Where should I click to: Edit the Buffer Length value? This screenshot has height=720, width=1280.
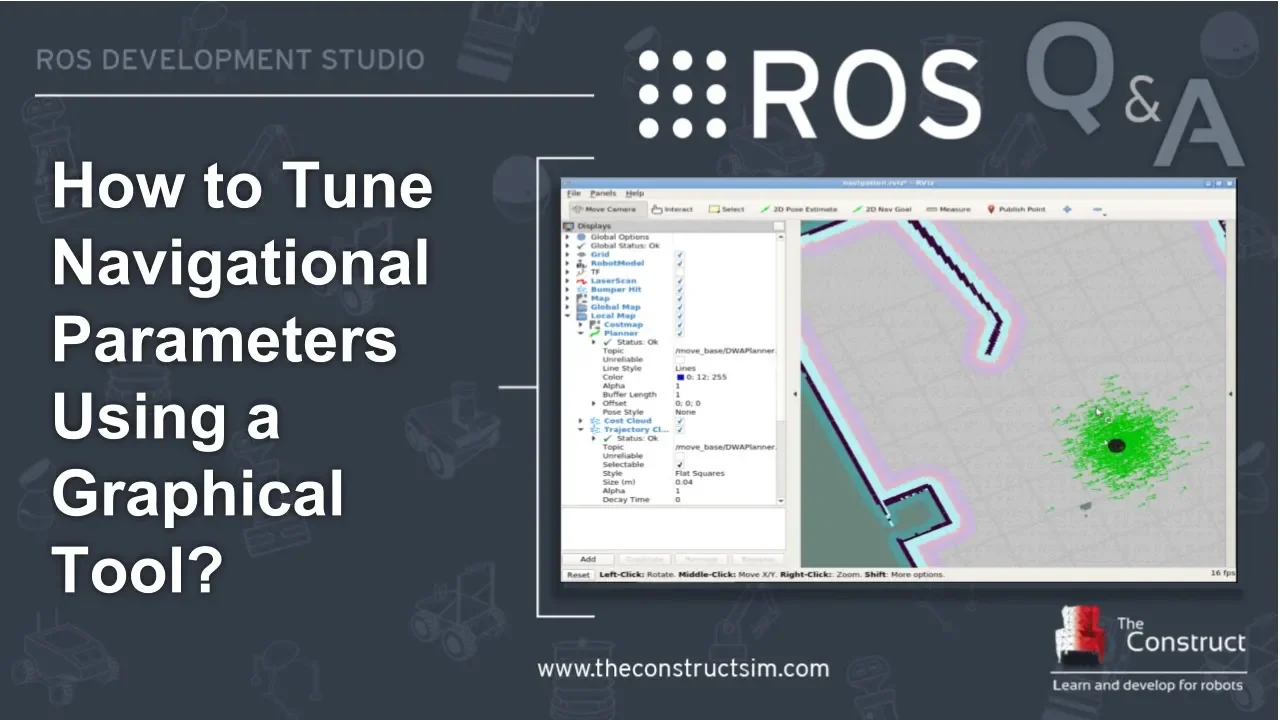click(678, 395)
